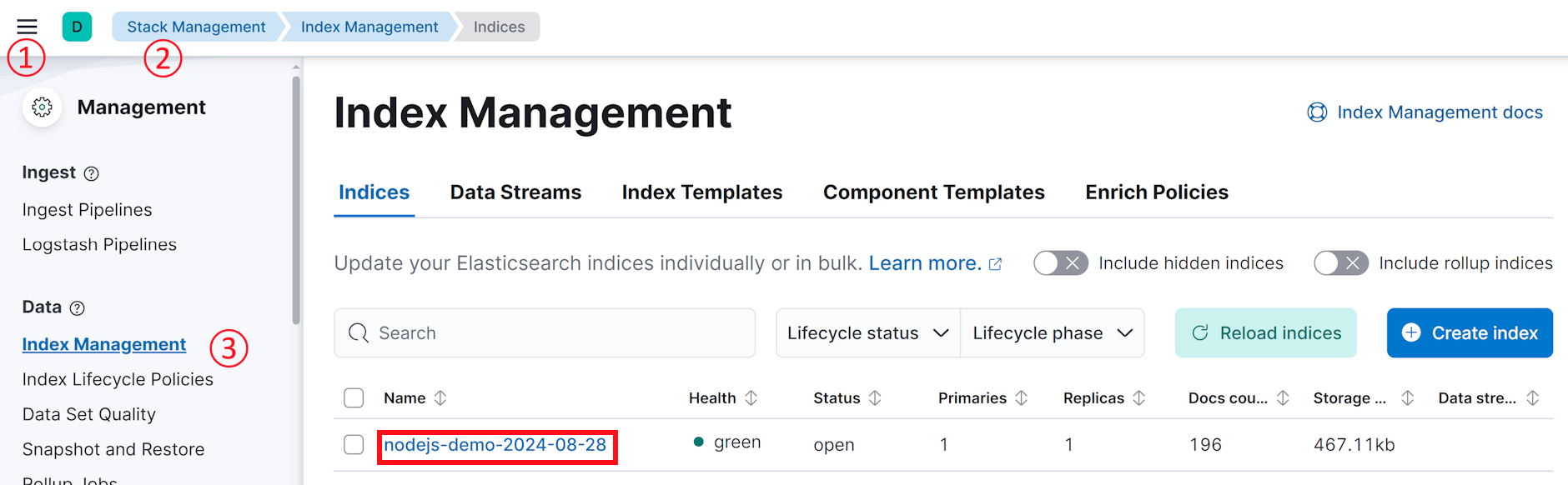The image size is (1568, 485).
Task: Open the Lifecycle phase filter
Action: tap(1052, 333)
